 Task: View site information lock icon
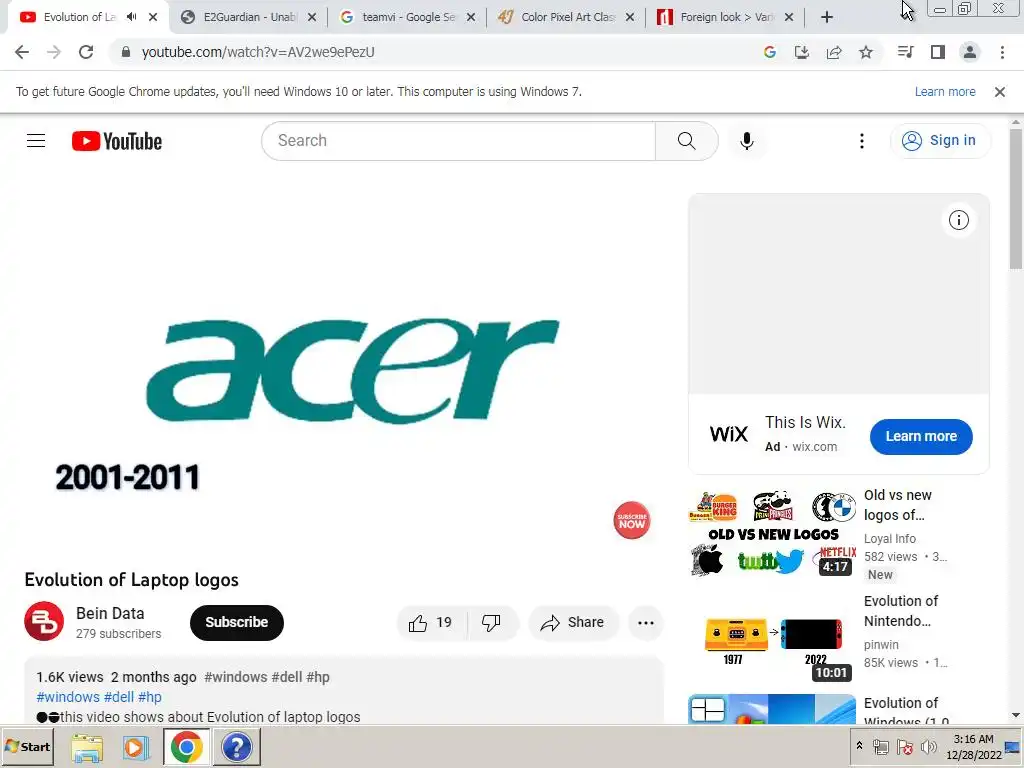pos(126,52)
